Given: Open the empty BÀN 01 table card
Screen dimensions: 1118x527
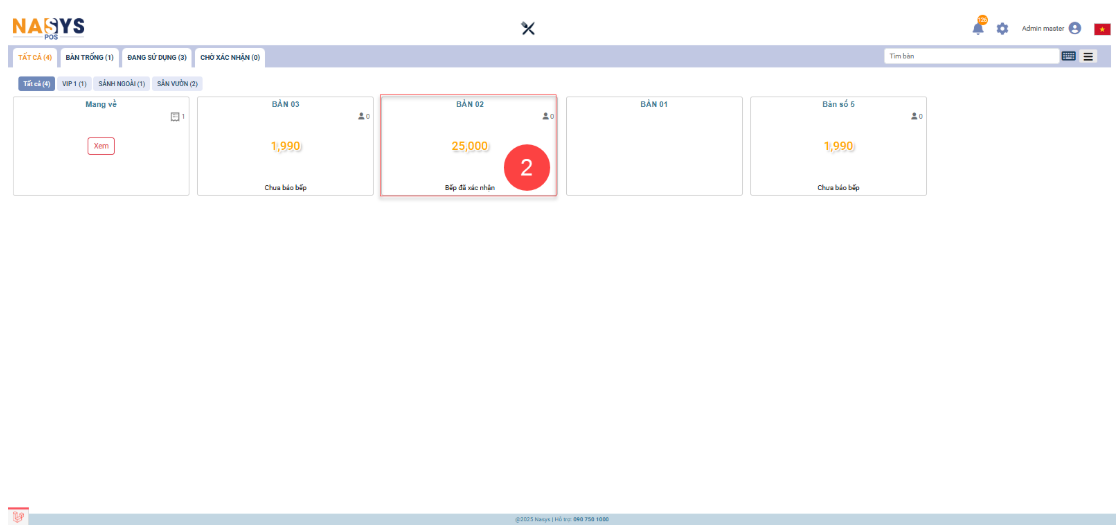Looking at the screenshot, I should coord(654,147).
